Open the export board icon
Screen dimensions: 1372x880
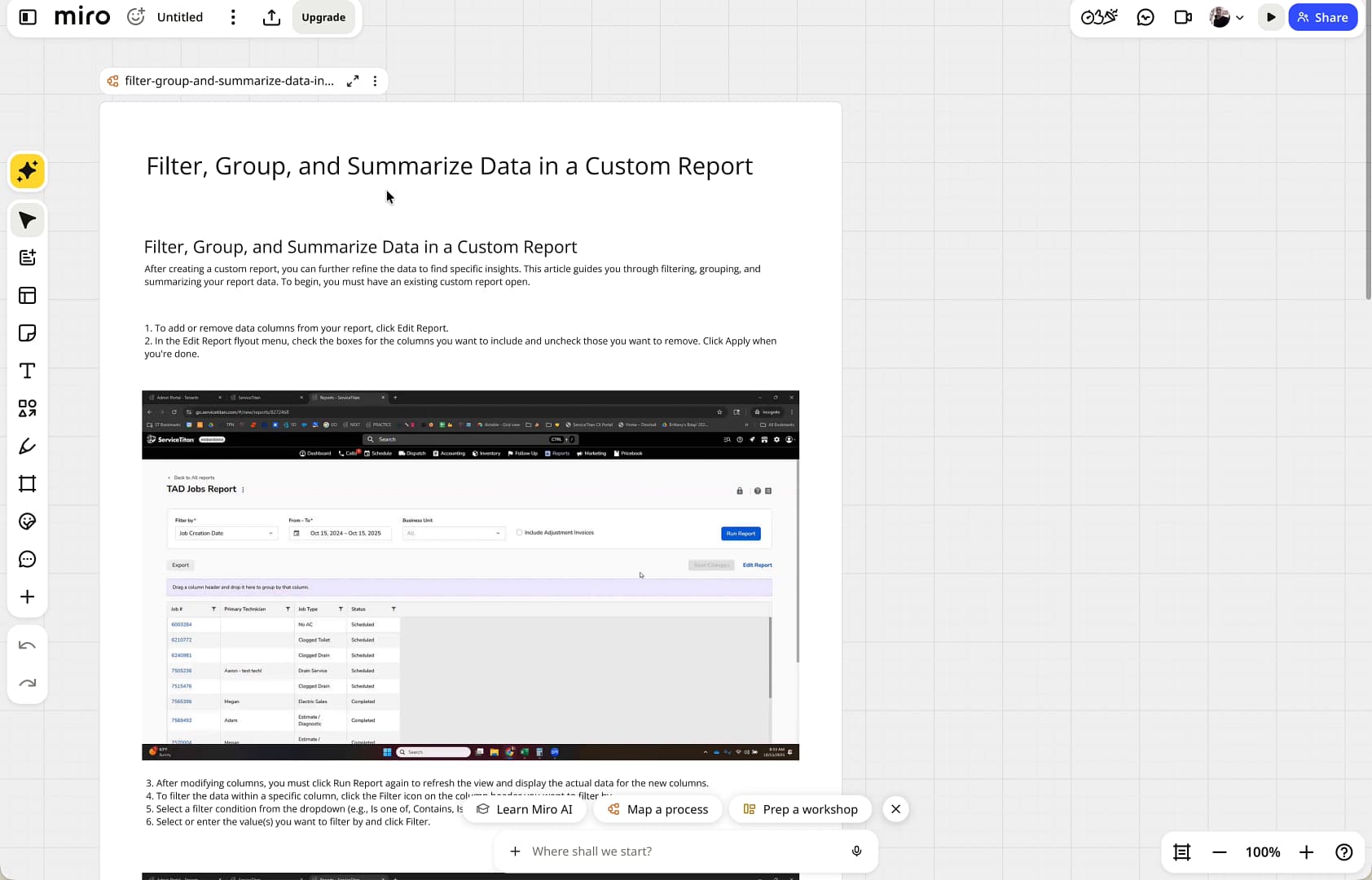click(x=272, y=17)
